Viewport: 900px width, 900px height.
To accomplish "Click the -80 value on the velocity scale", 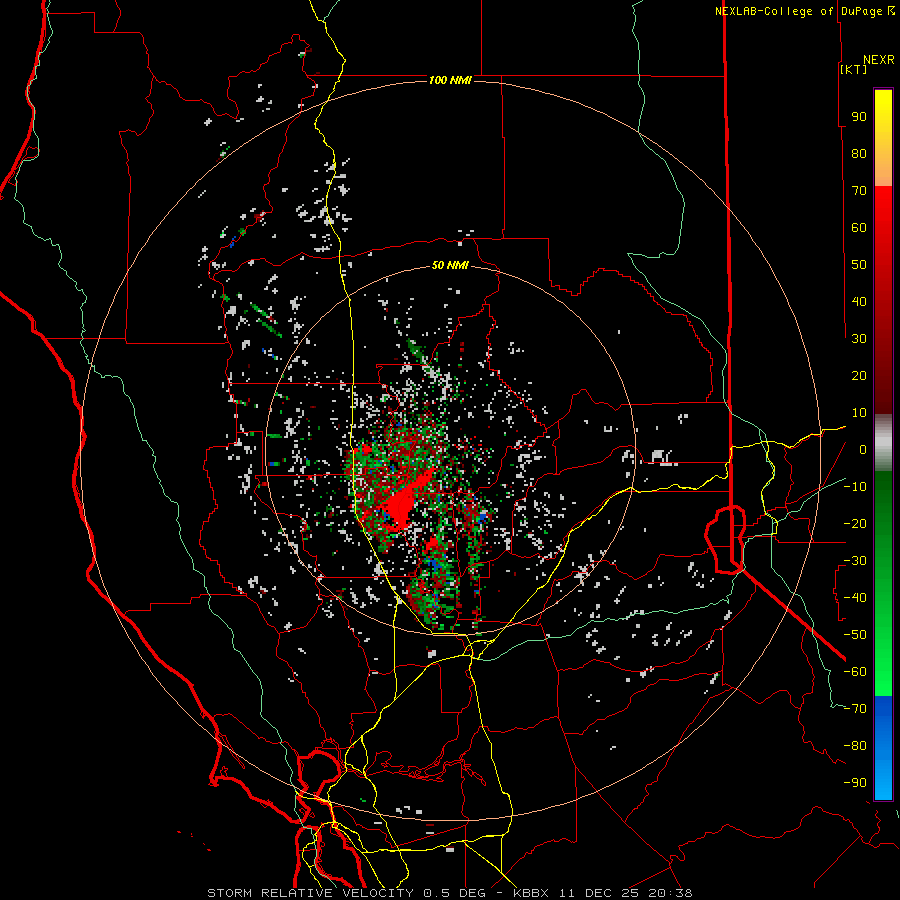I will point(855,746).
